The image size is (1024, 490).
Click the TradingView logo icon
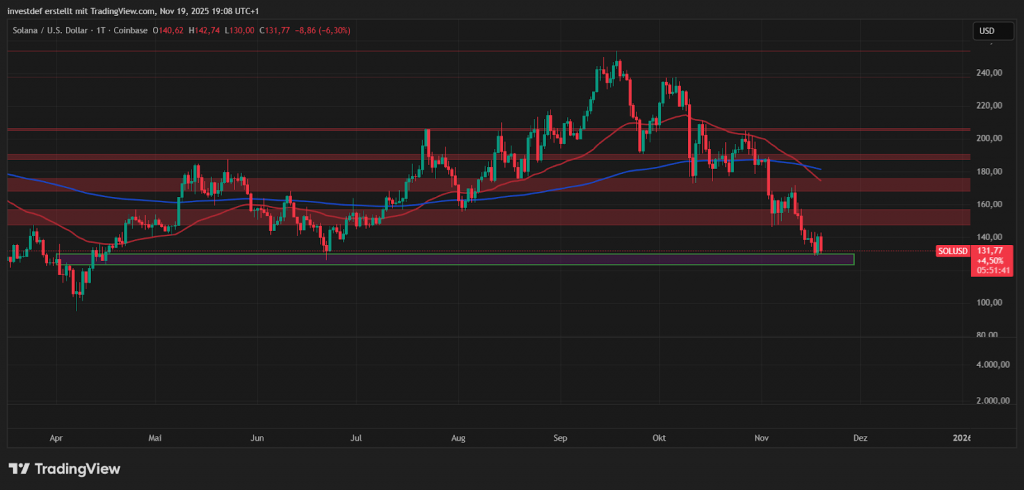(x=19, y=468)
